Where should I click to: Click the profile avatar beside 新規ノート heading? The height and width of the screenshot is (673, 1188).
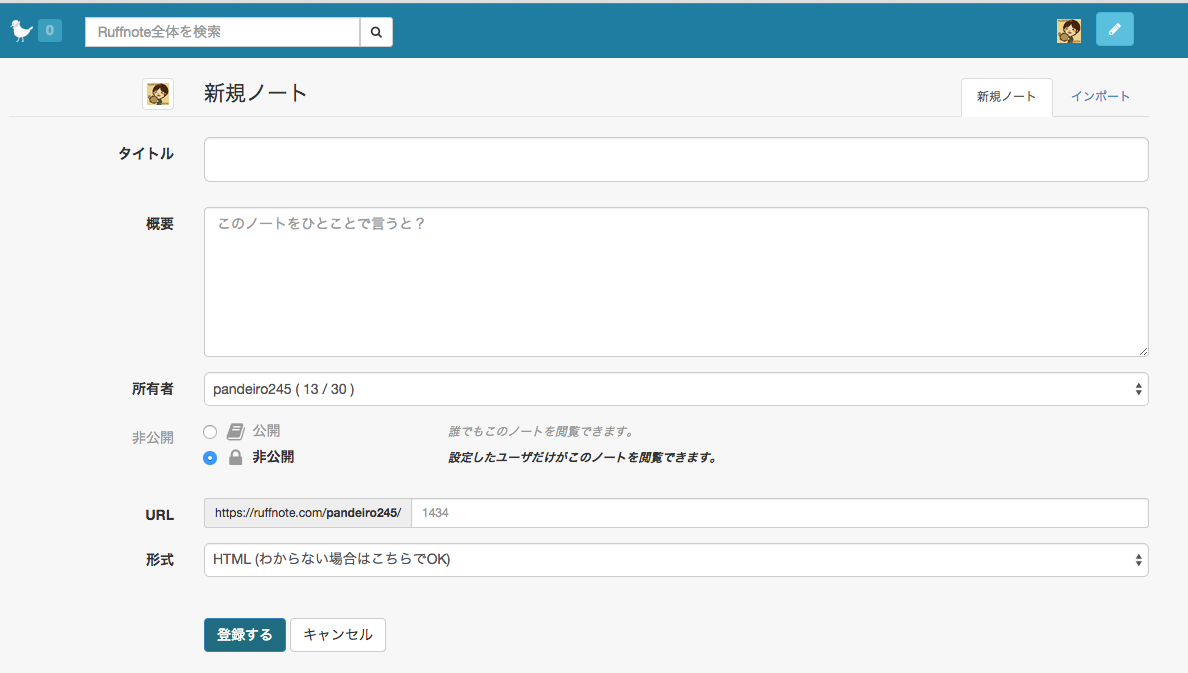[158, 94]
